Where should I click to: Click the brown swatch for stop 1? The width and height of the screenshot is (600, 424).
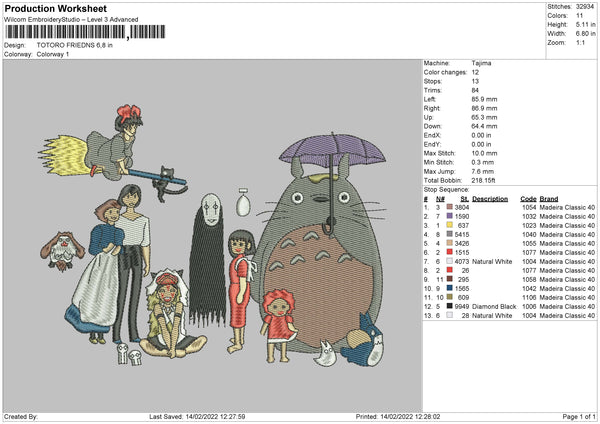(x=450, y=207)
